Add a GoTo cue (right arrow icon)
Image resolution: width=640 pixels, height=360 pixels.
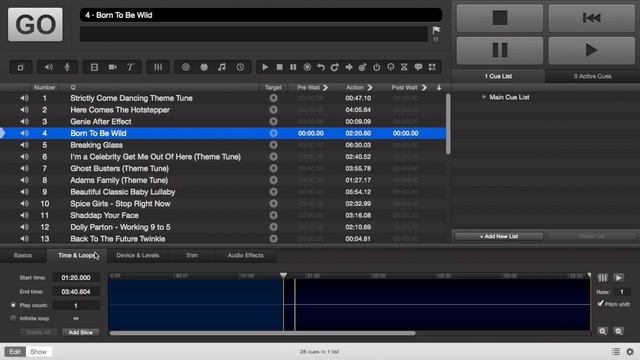349,67
